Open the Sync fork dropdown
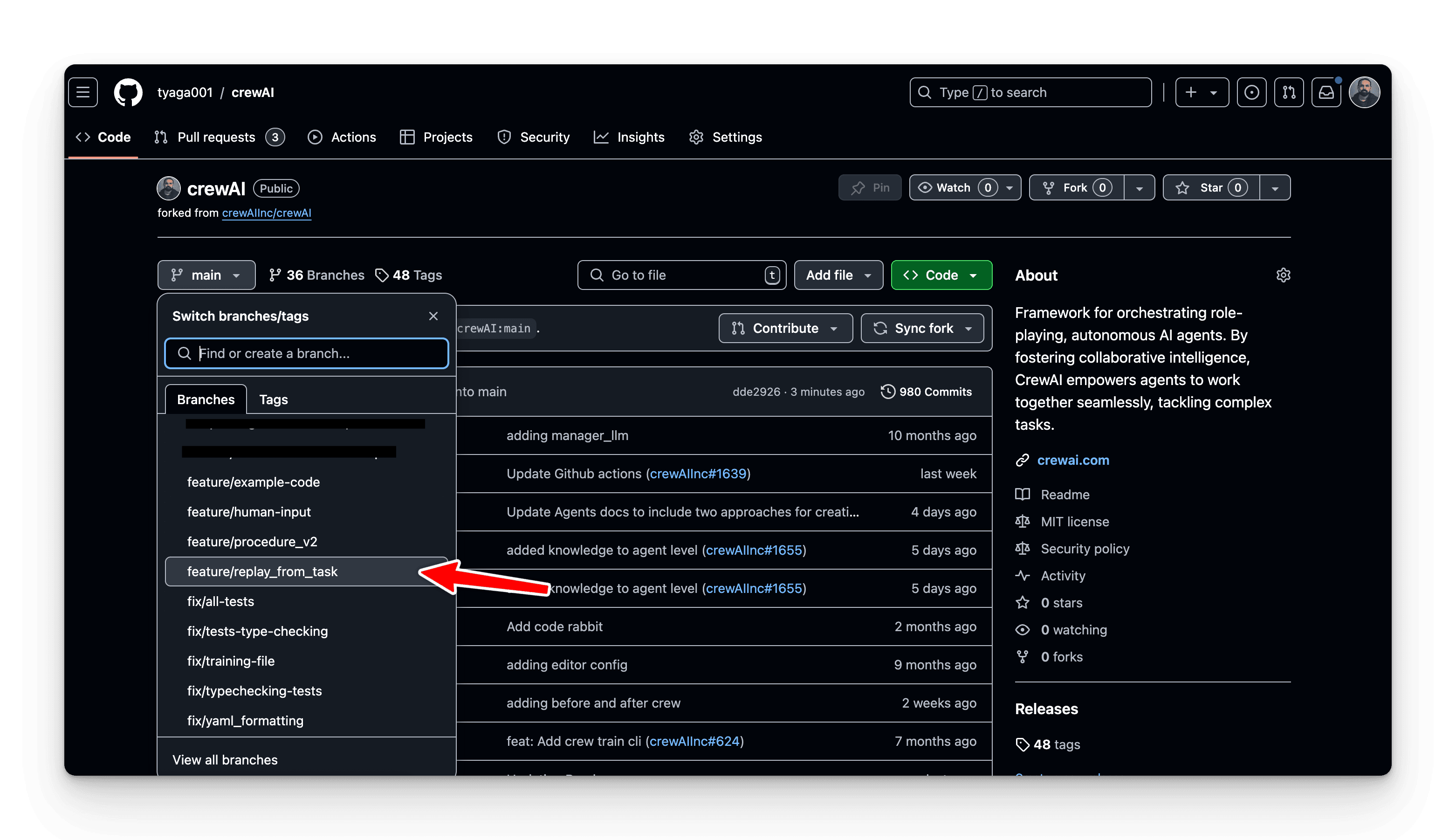Viewport: 1456px width, 840px height. point(921,328)
